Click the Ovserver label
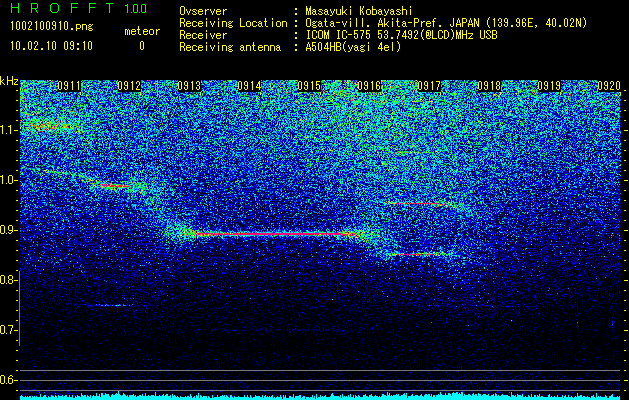The height and width of the screenshot is (400, 629). click(x=203, y=11)
